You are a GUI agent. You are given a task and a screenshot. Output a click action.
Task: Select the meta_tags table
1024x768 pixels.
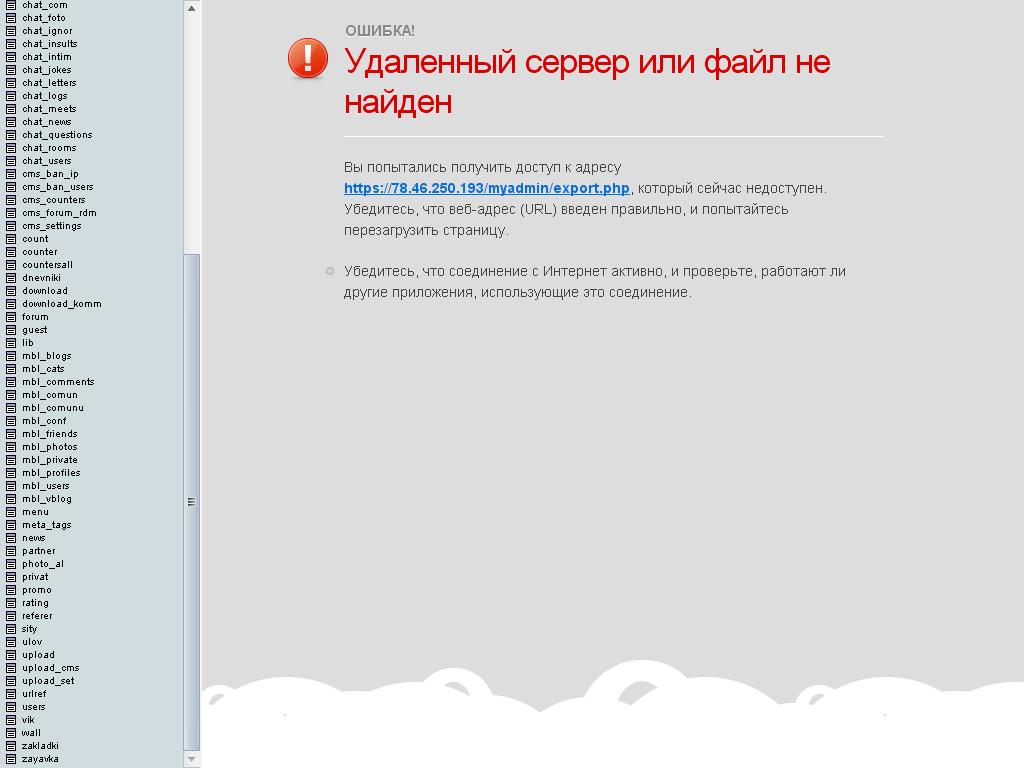pos(46,525)
